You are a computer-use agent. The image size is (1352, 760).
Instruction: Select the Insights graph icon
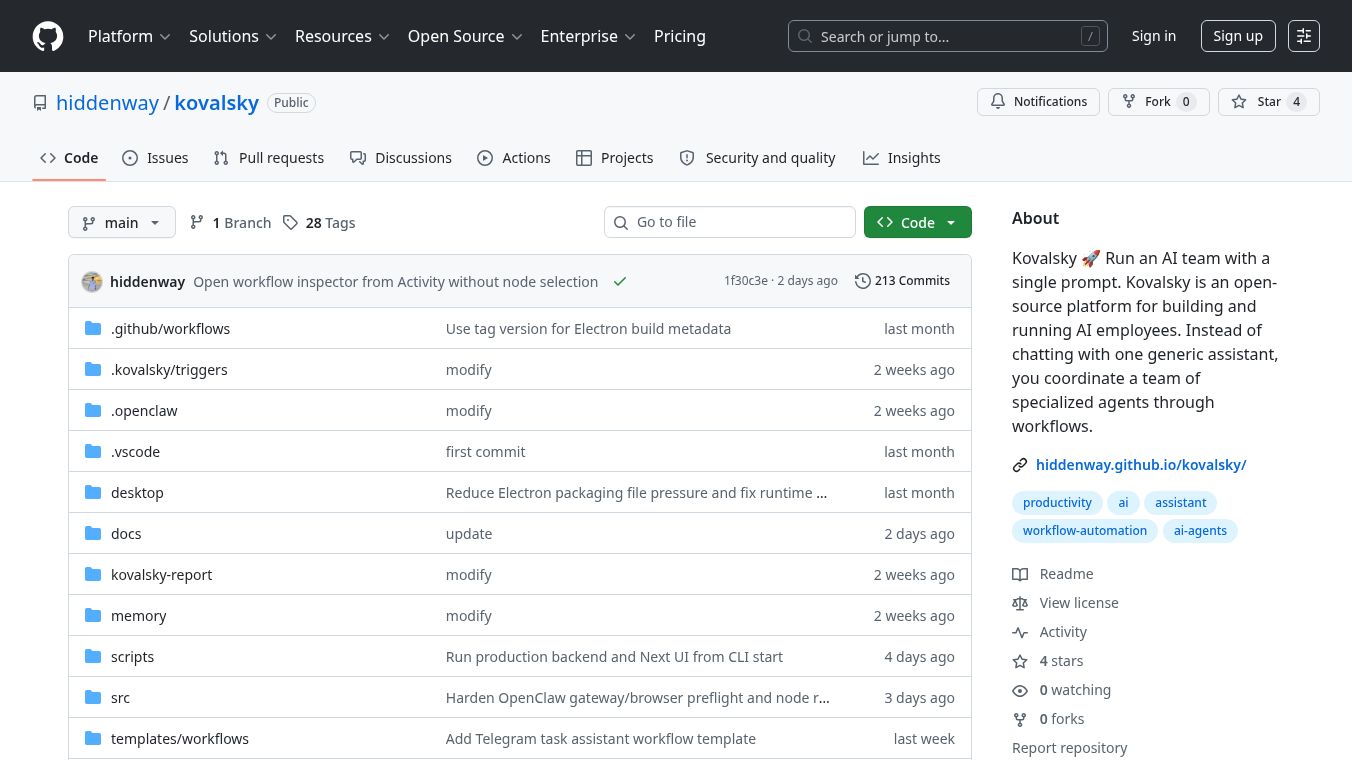(870, 158)
